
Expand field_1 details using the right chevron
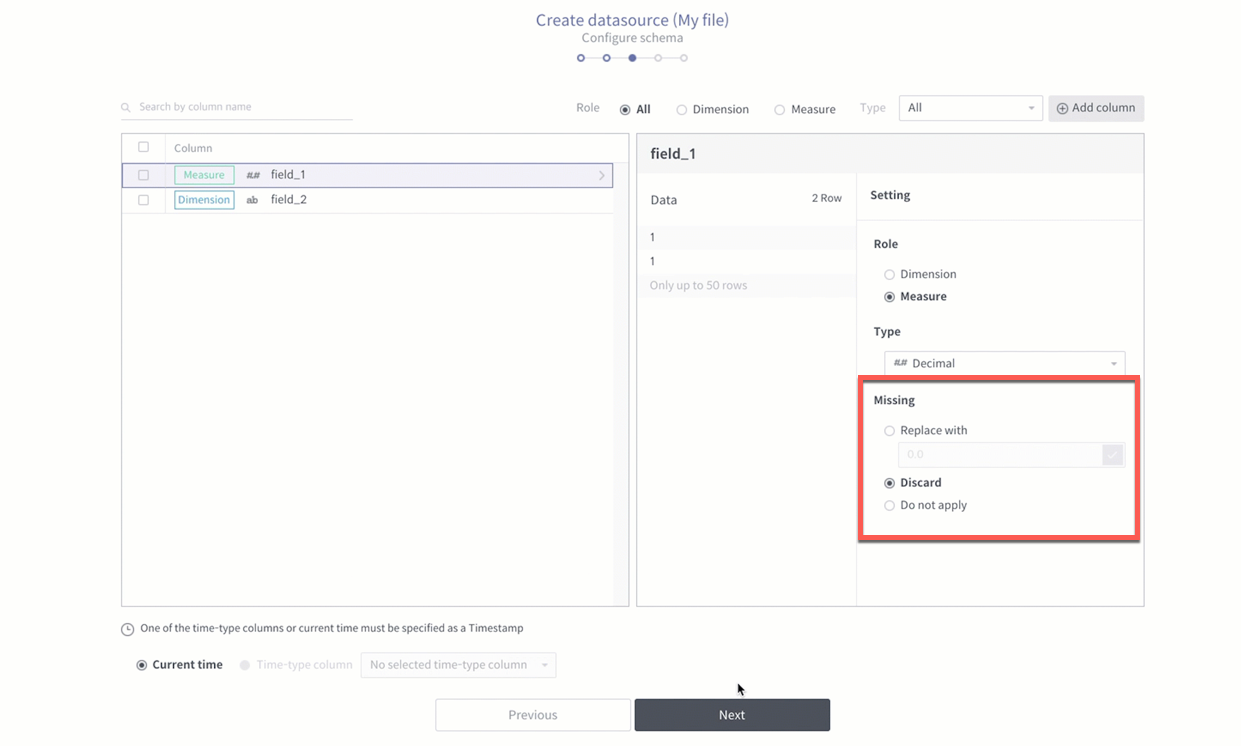coord(602,174)
